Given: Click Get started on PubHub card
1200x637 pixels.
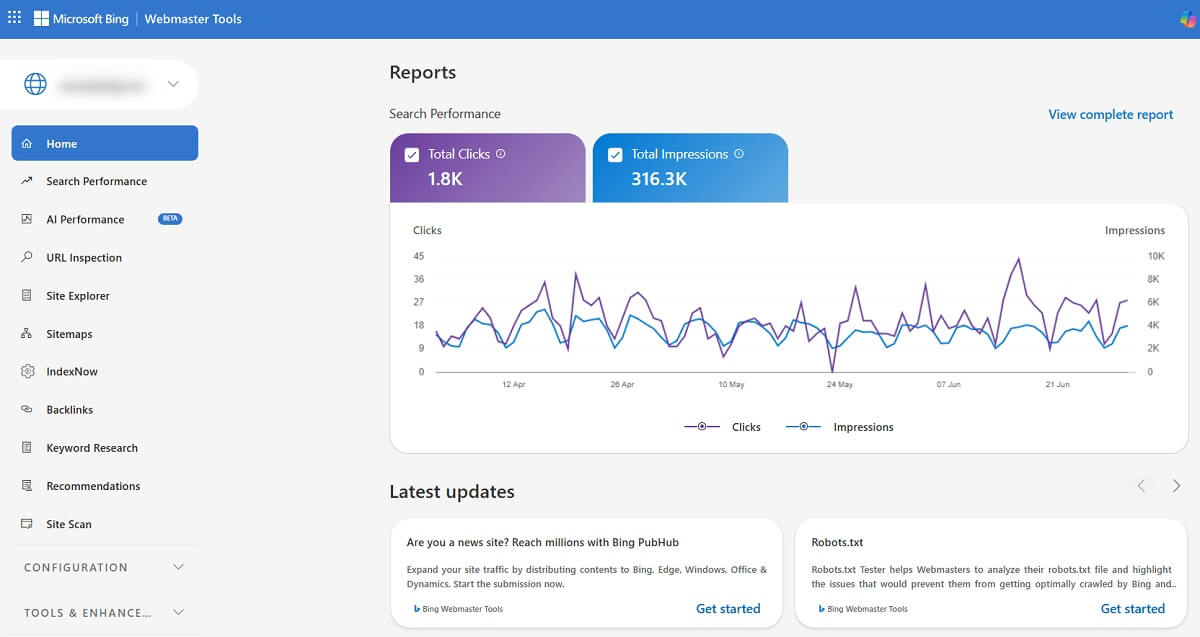Looking at the screenshot, I should click(728, 609).
